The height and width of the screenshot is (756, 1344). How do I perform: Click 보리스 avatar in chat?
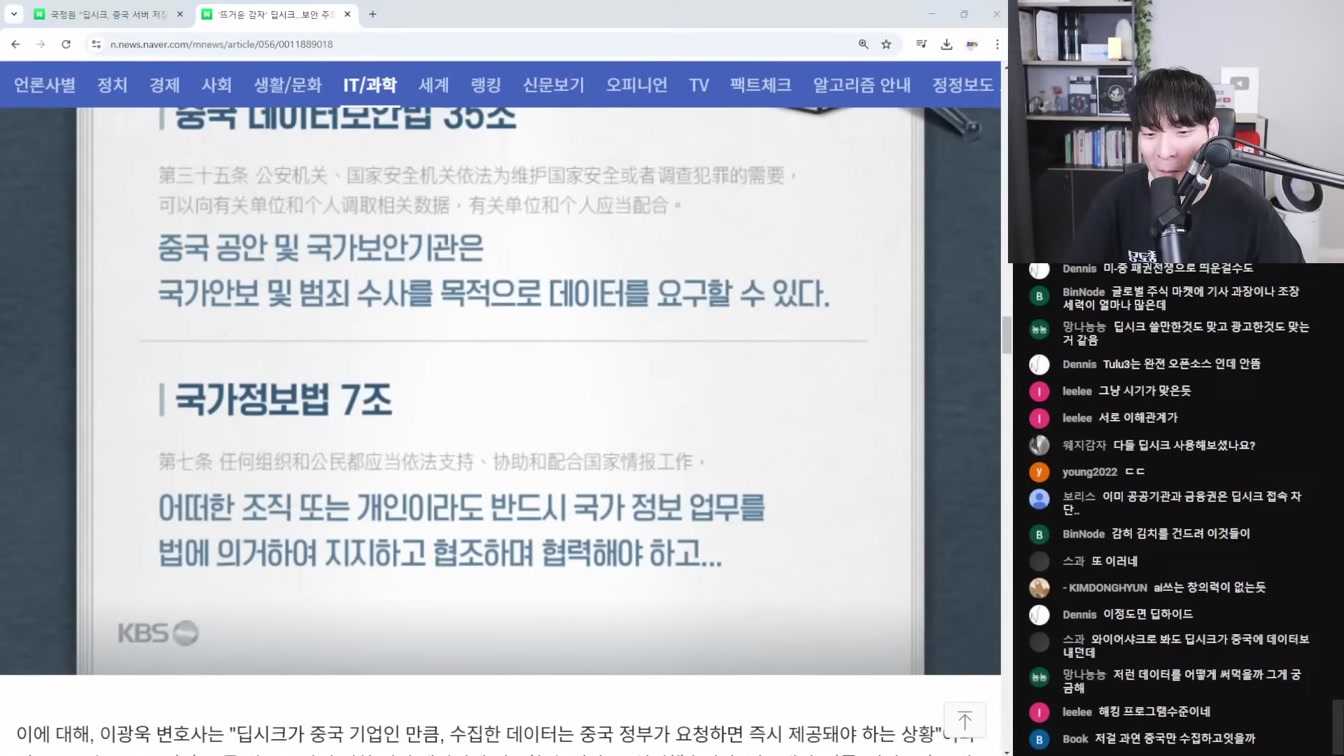1040,499
